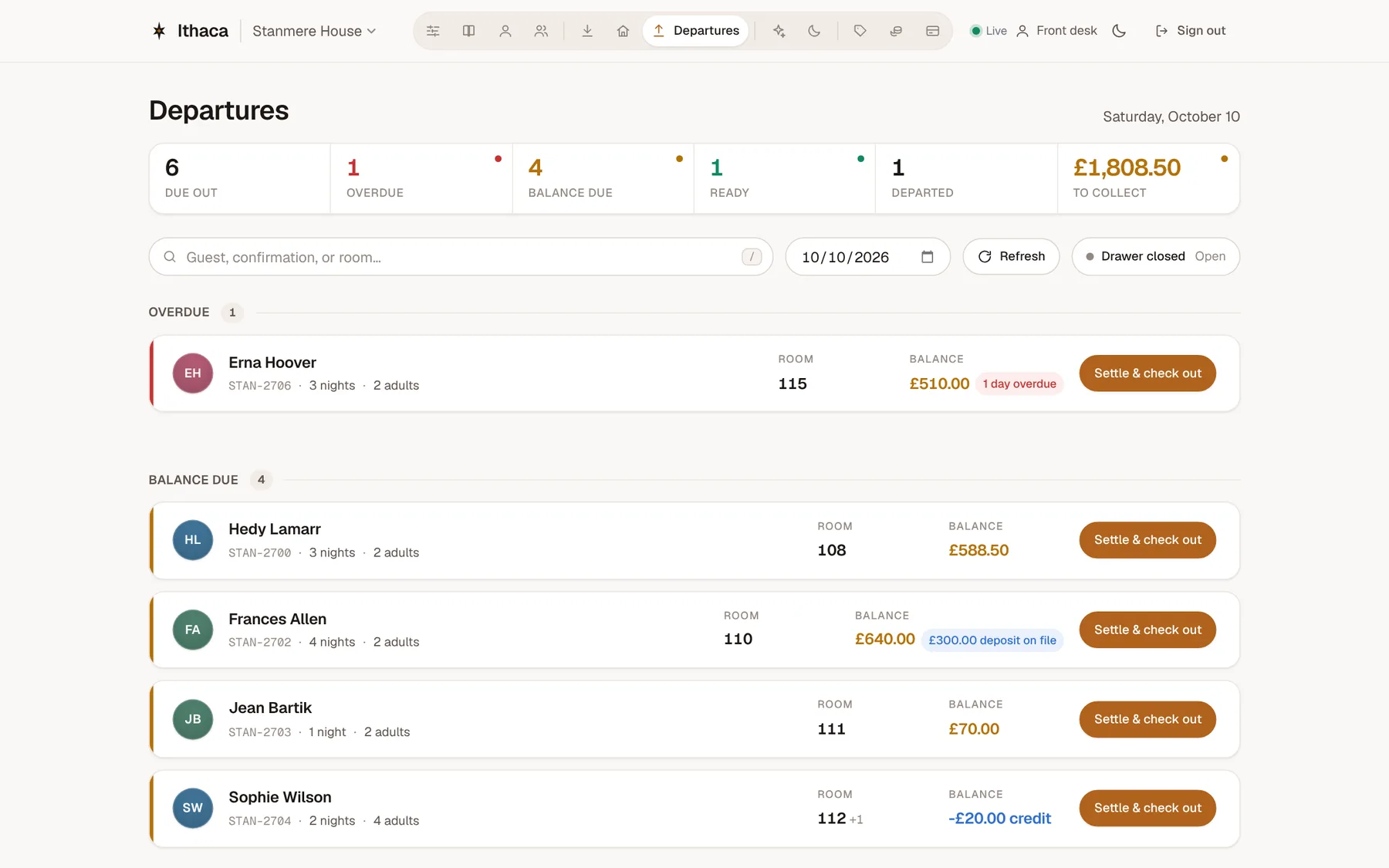This screenshot has height=868, width=1389.
Task: Click the Refresh button
Action: click(x=1011, y=256)
